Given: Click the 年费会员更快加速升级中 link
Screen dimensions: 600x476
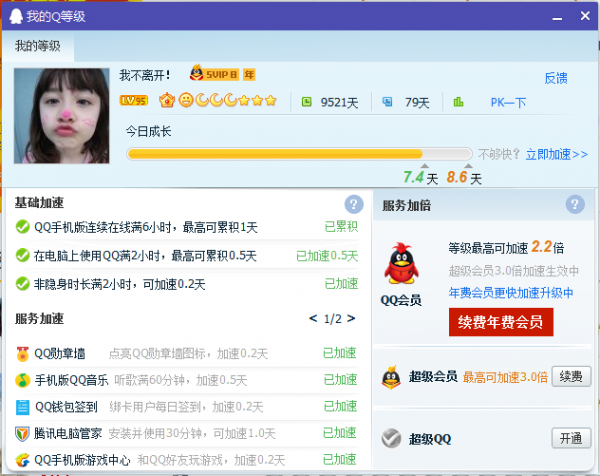Looking at the screenshot, I should [511, 293].
